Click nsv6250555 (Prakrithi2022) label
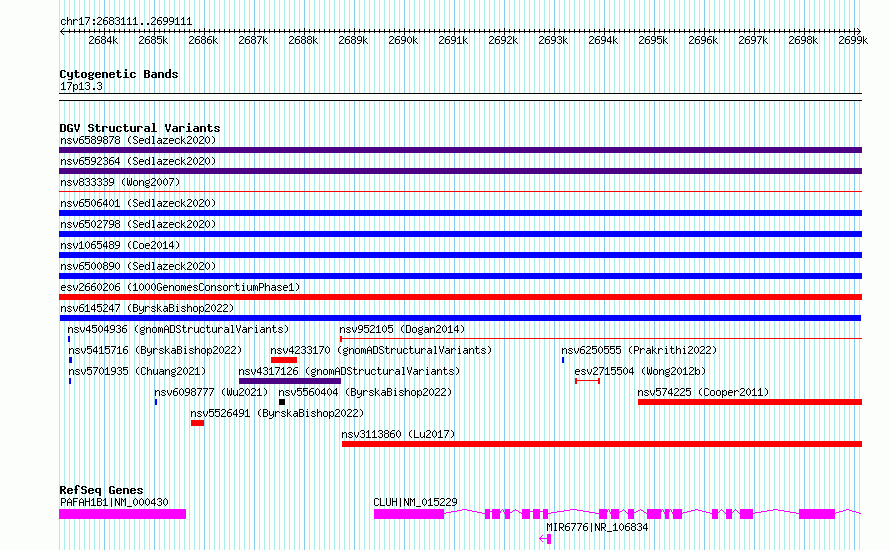The height and width of the screenshot is (550, 890). pyautogui.click(x=639, y=350)
